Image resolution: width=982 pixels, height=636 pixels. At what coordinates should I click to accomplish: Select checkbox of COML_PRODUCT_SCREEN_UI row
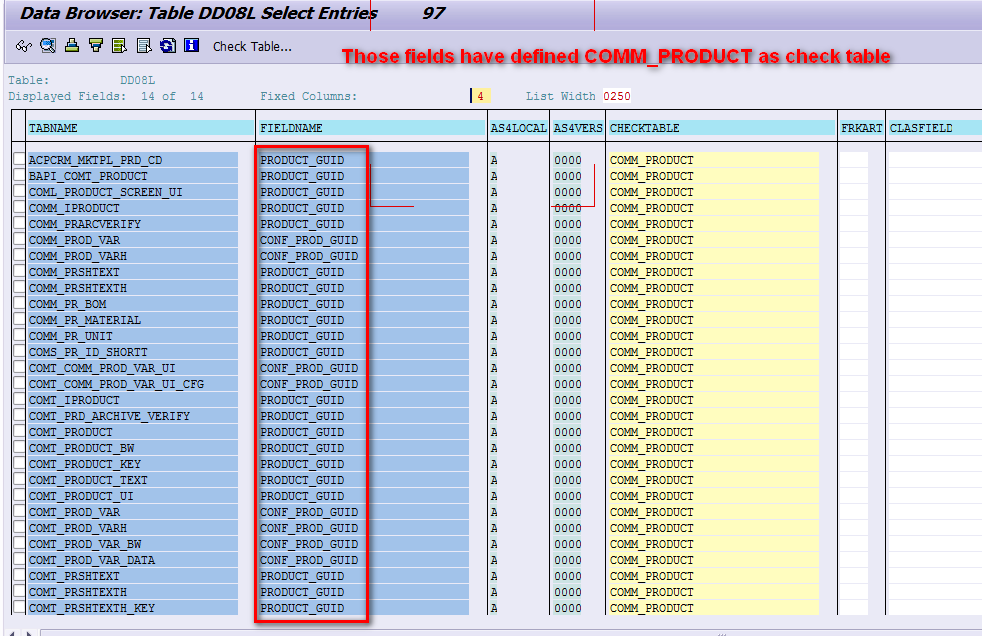pyautogui.click(x=19, y=192)
